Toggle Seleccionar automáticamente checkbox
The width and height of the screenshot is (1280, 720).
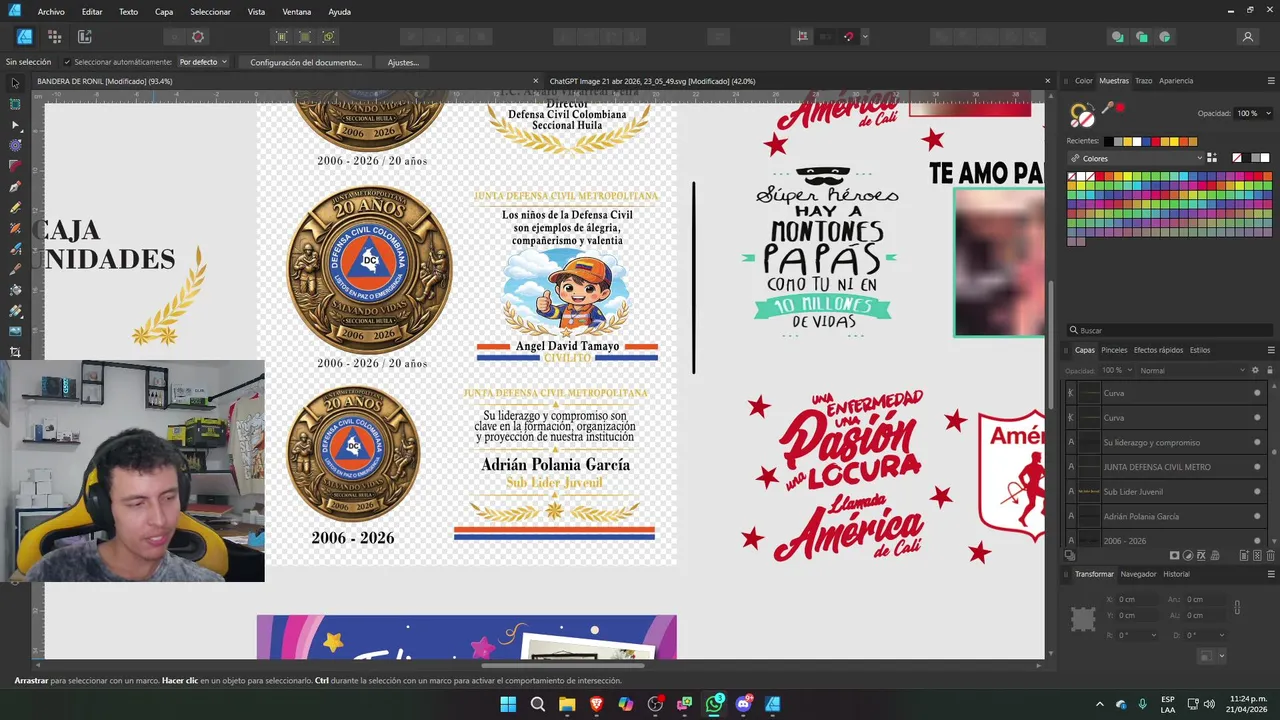(x=66, y=62)
